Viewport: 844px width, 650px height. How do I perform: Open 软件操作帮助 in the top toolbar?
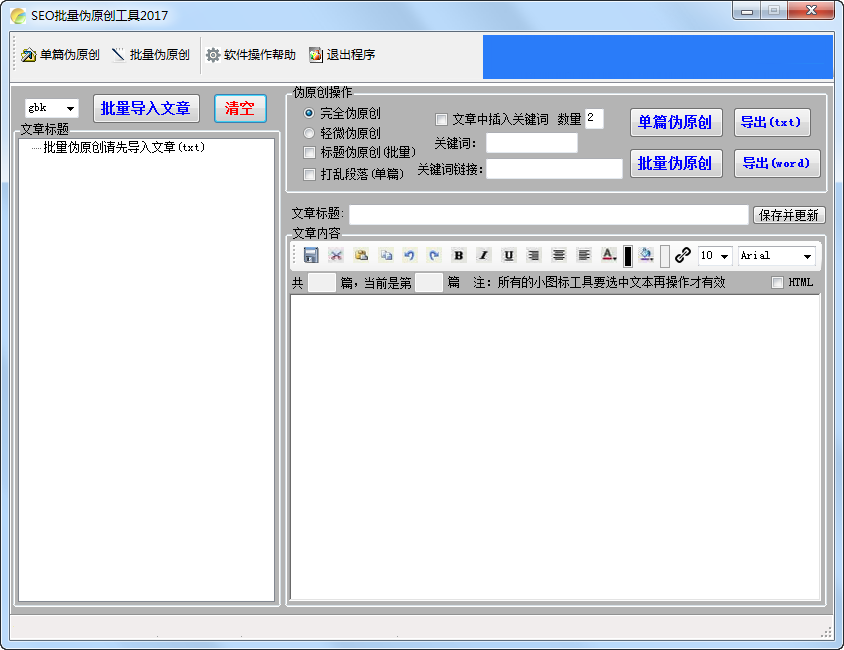pos(250,55)
